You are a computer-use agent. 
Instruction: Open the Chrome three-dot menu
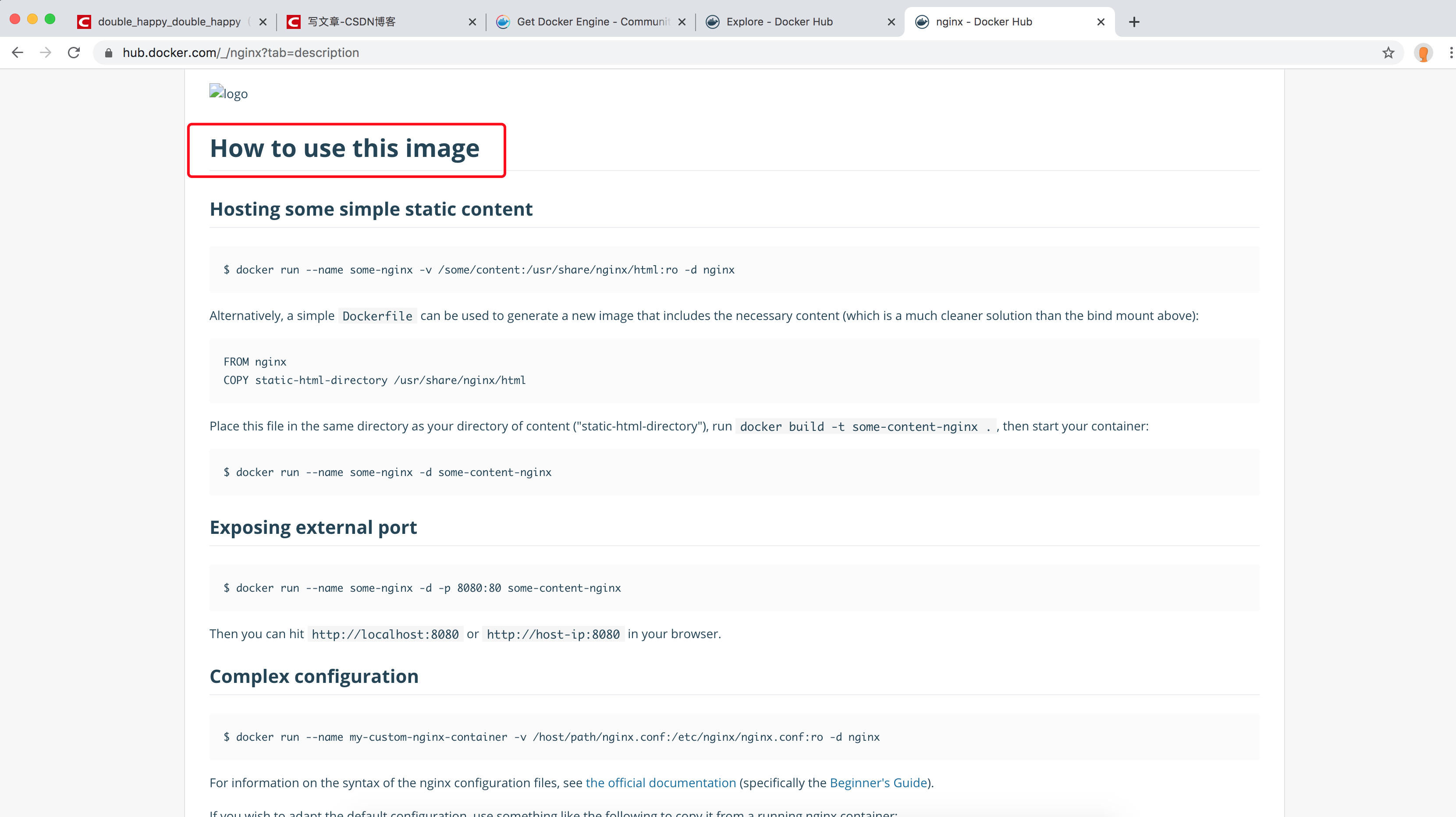tap(1450, 53)
